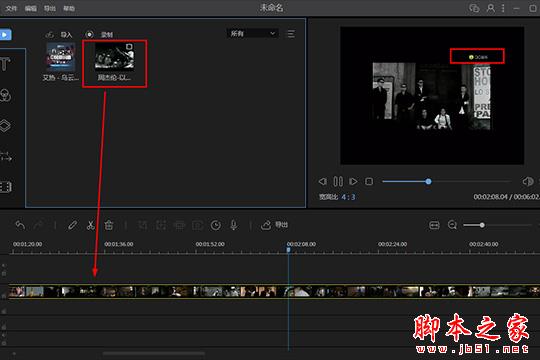The height and width of the screenshot is (360, 540).
Task: Open the three-dot more options menu
Action: [503, 8]
